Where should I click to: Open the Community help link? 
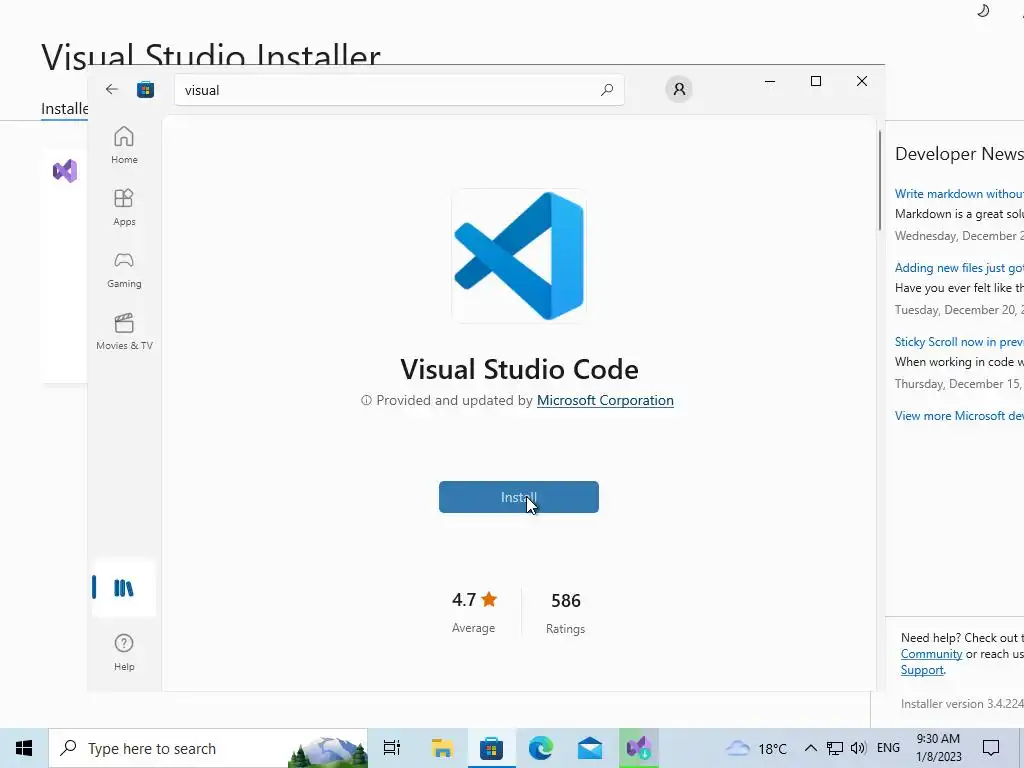coord(931,654)
